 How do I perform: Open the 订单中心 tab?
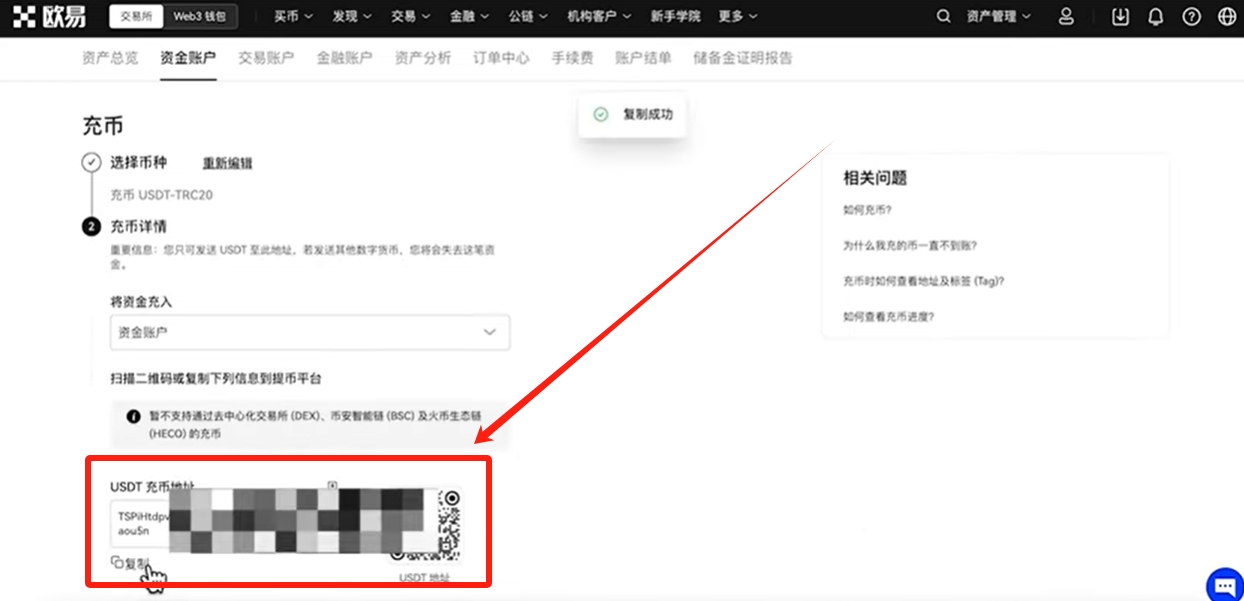(501, 58)
